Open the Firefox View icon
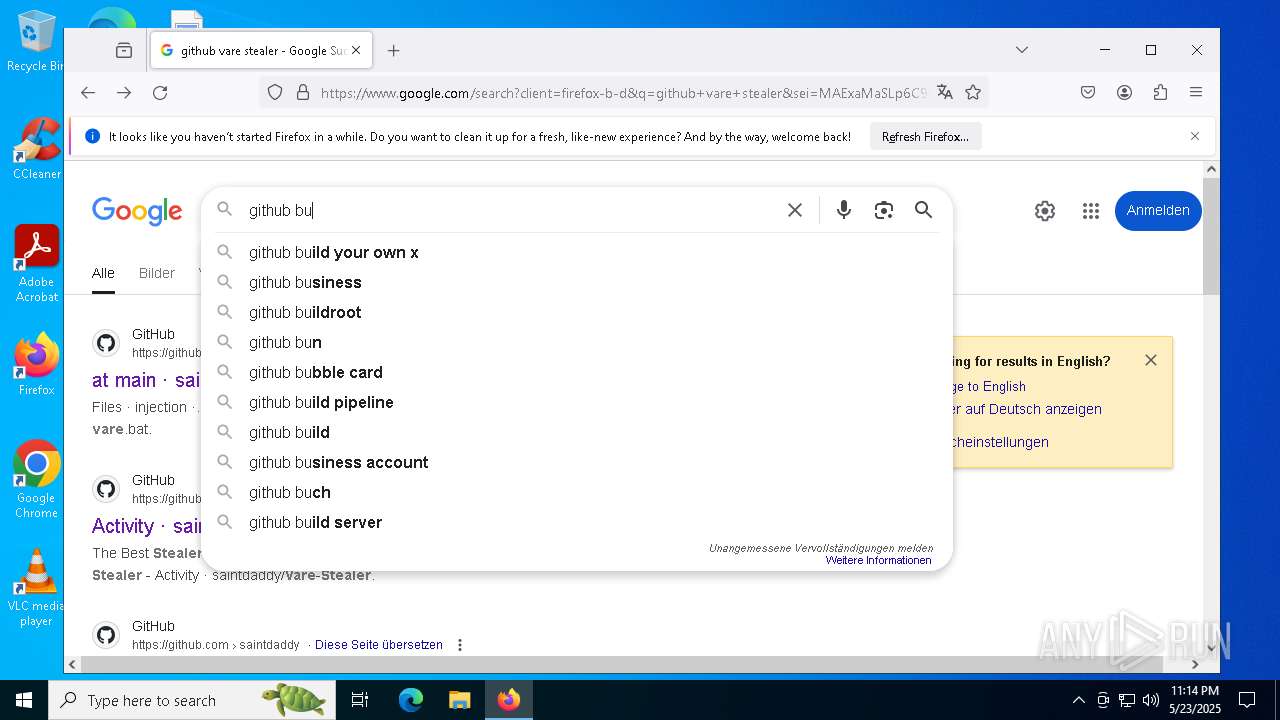 124,50
